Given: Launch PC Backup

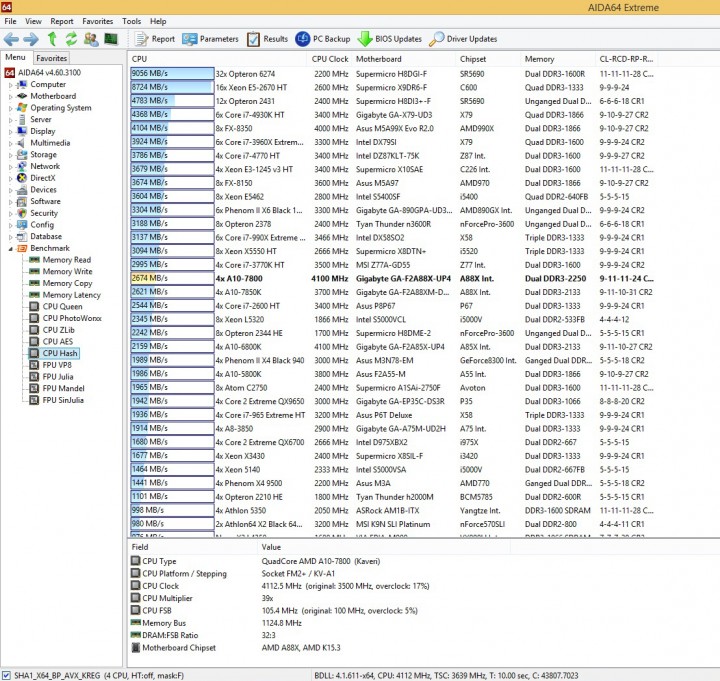Looking at the screenshot, I should (x=322, y=39).
